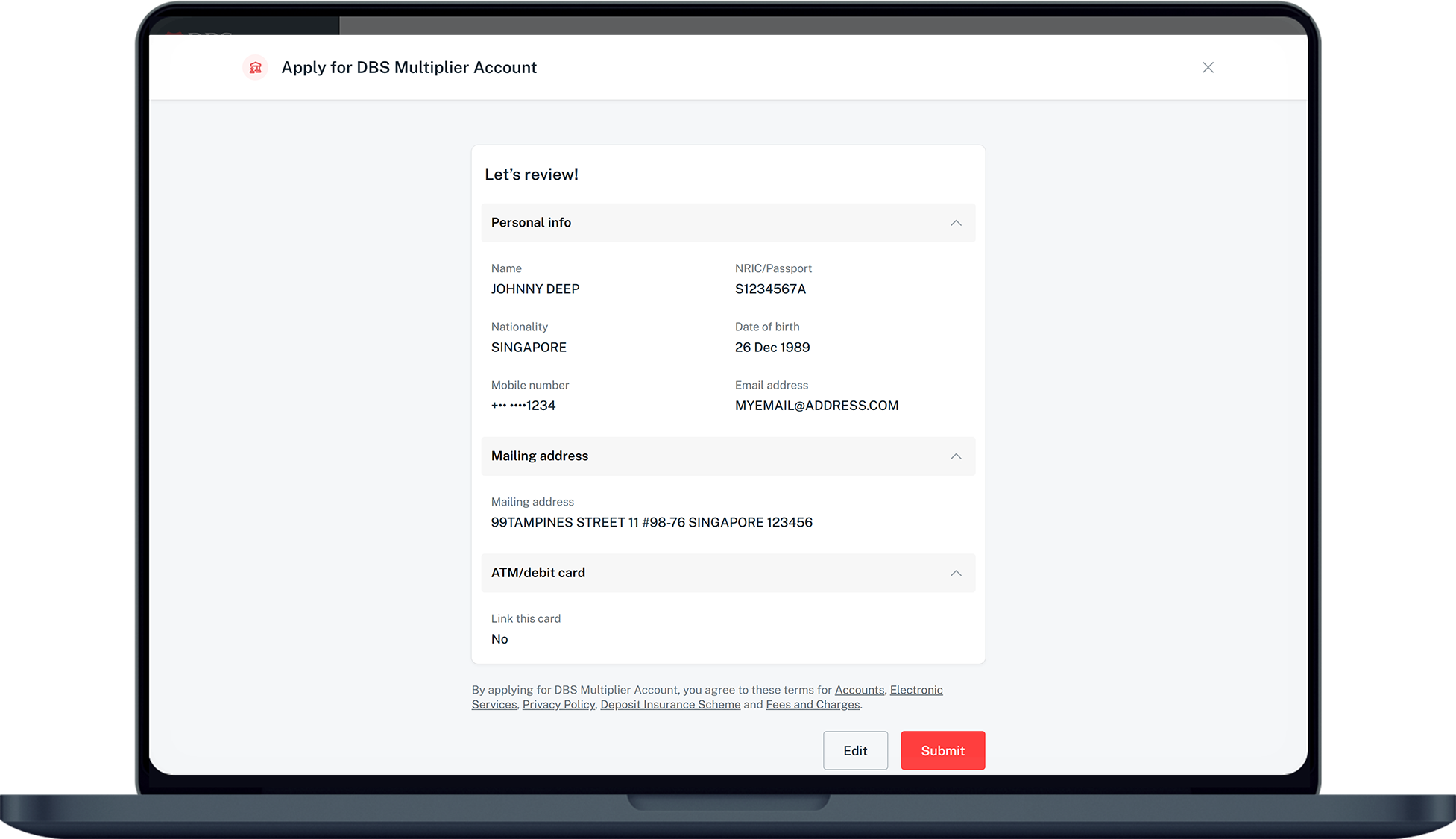Select the name JOHNNY DEEP
Screen dimensions: 1456x839
point(535,289)
